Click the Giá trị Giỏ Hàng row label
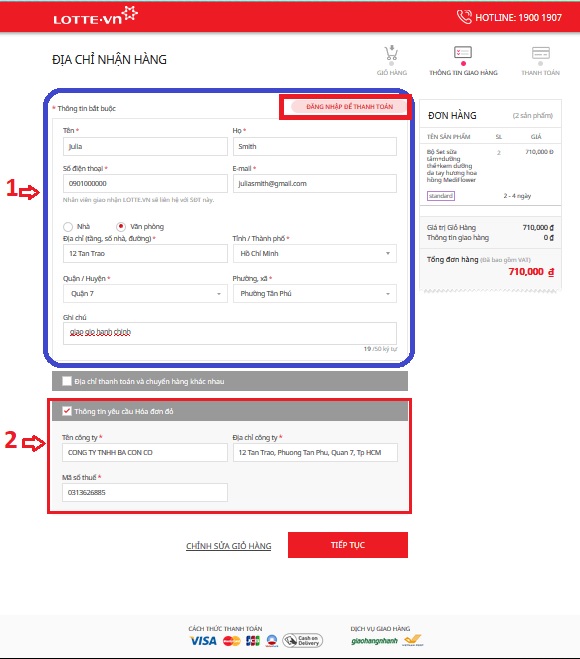This screenshot has height=659, width=580. 451,227
